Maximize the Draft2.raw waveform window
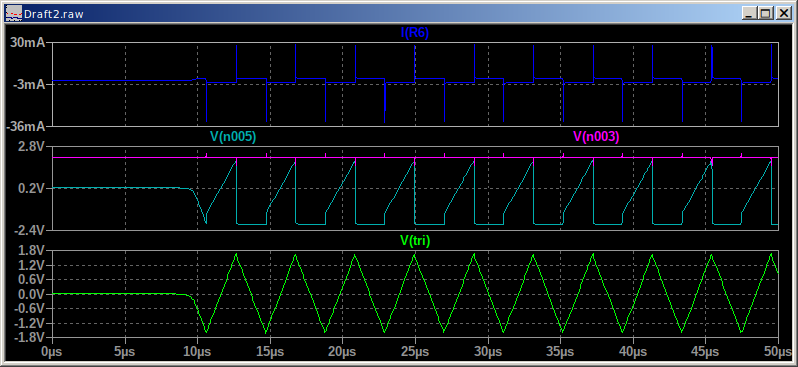 (x=766, y=14)
